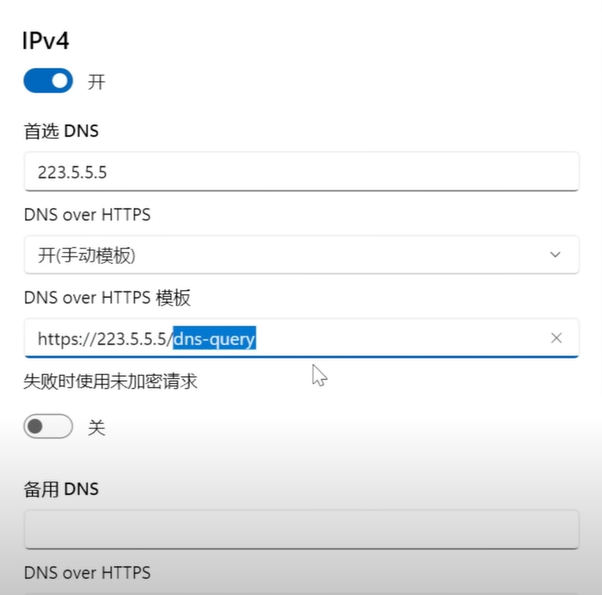This screenshot has height=595, width=602.
Task: Click the DNS over HTTPS label under 首选 DNS
Action: (x=87, y=215)
